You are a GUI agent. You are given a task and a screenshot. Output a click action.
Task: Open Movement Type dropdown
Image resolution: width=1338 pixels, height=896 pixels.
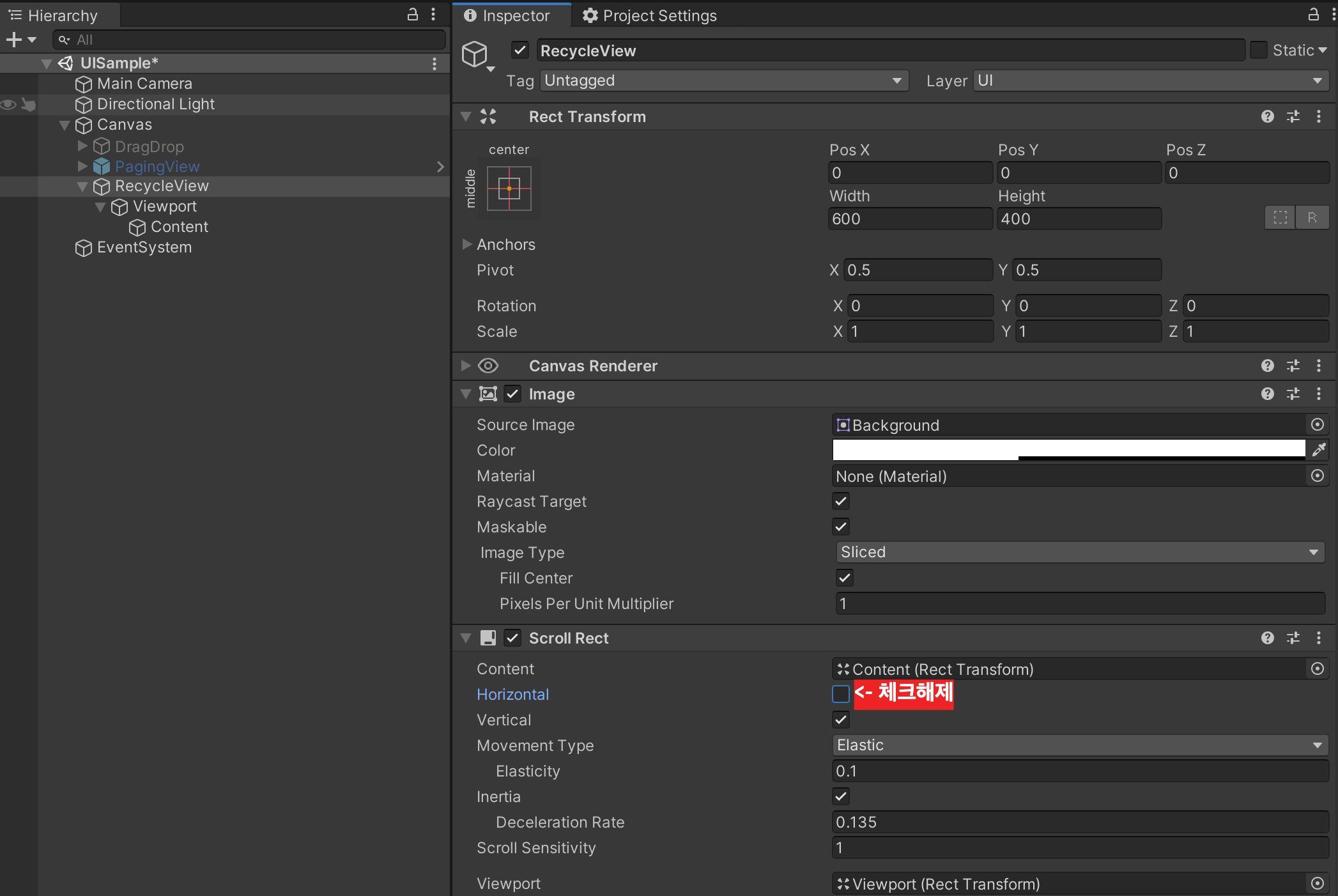(x=1080, y=745)
